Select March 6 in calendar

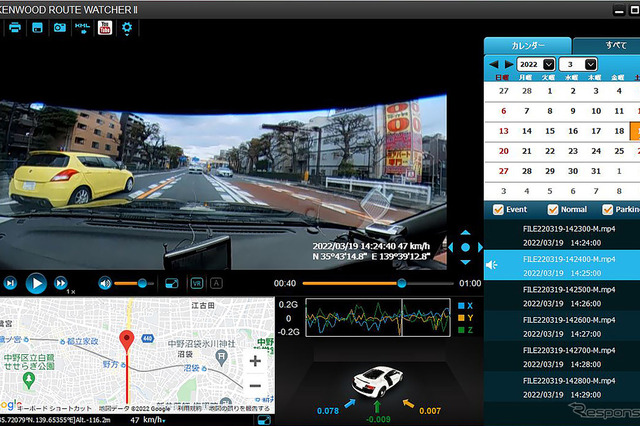pos(504,111)
